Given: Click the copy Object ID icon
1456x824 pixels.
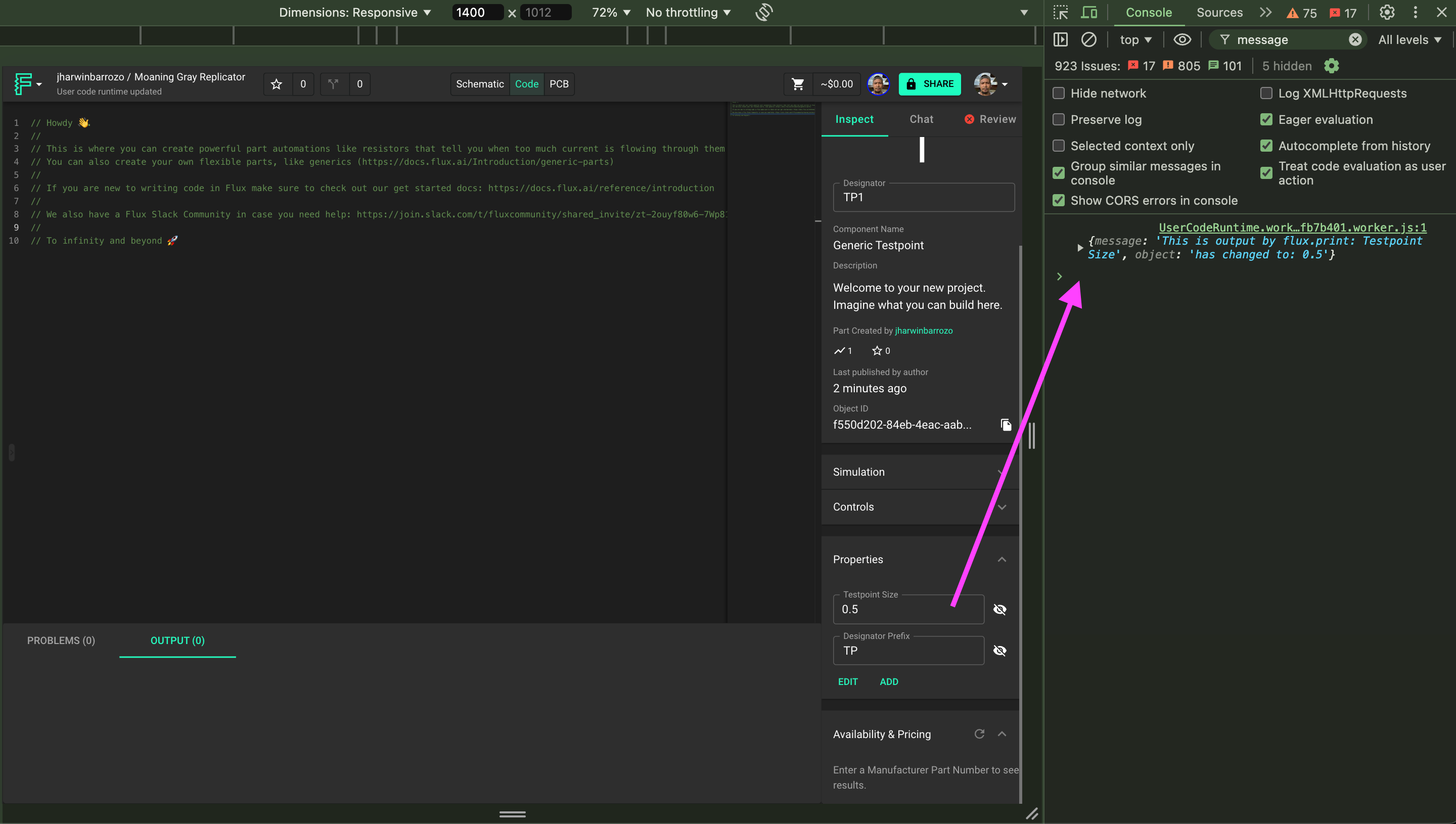Looking at the screenshot, I should (1005, 425).
